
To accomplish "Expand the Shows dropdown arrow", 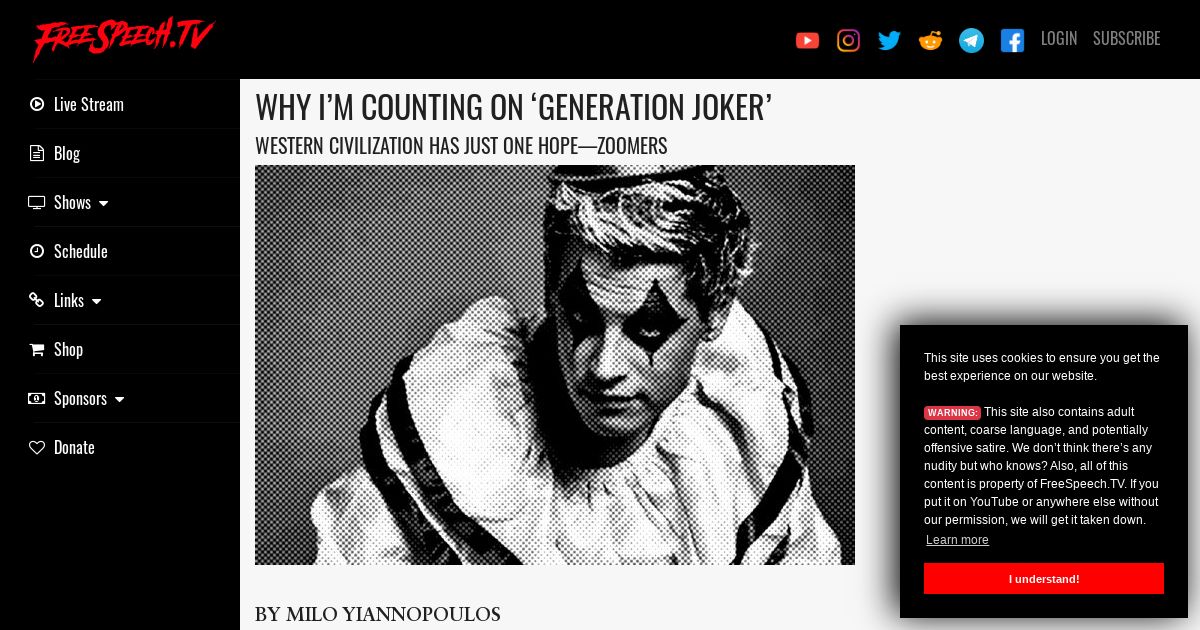I will (103, 203).
